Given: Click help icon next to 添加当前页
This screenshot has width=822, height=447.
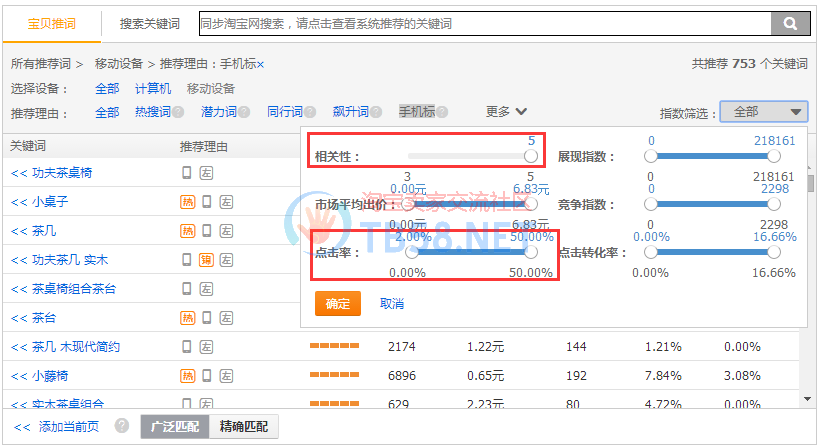Looking at the screenshot, I should [x=122, y=426].
